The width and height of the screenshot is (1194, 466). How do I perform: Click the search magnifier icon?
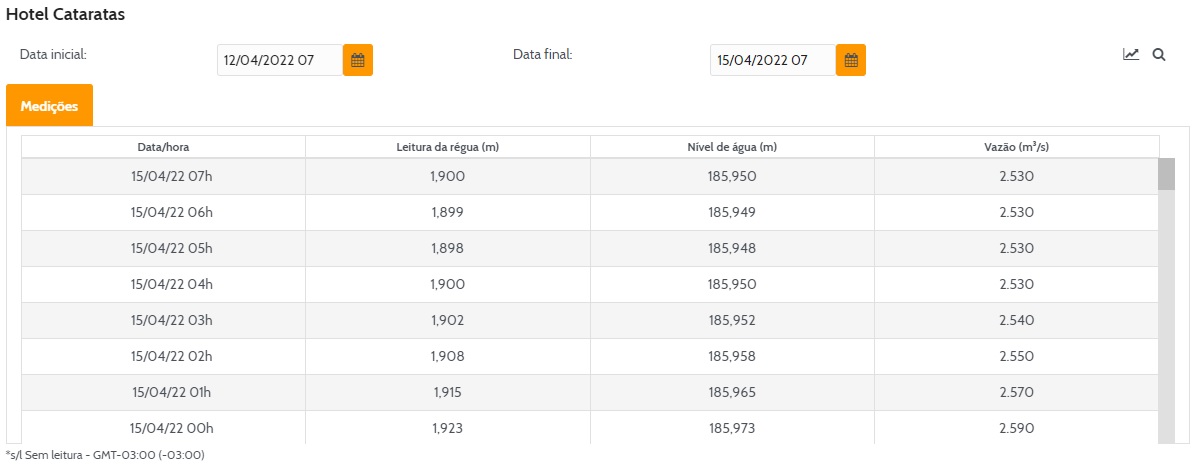(x=1159, y=55)
